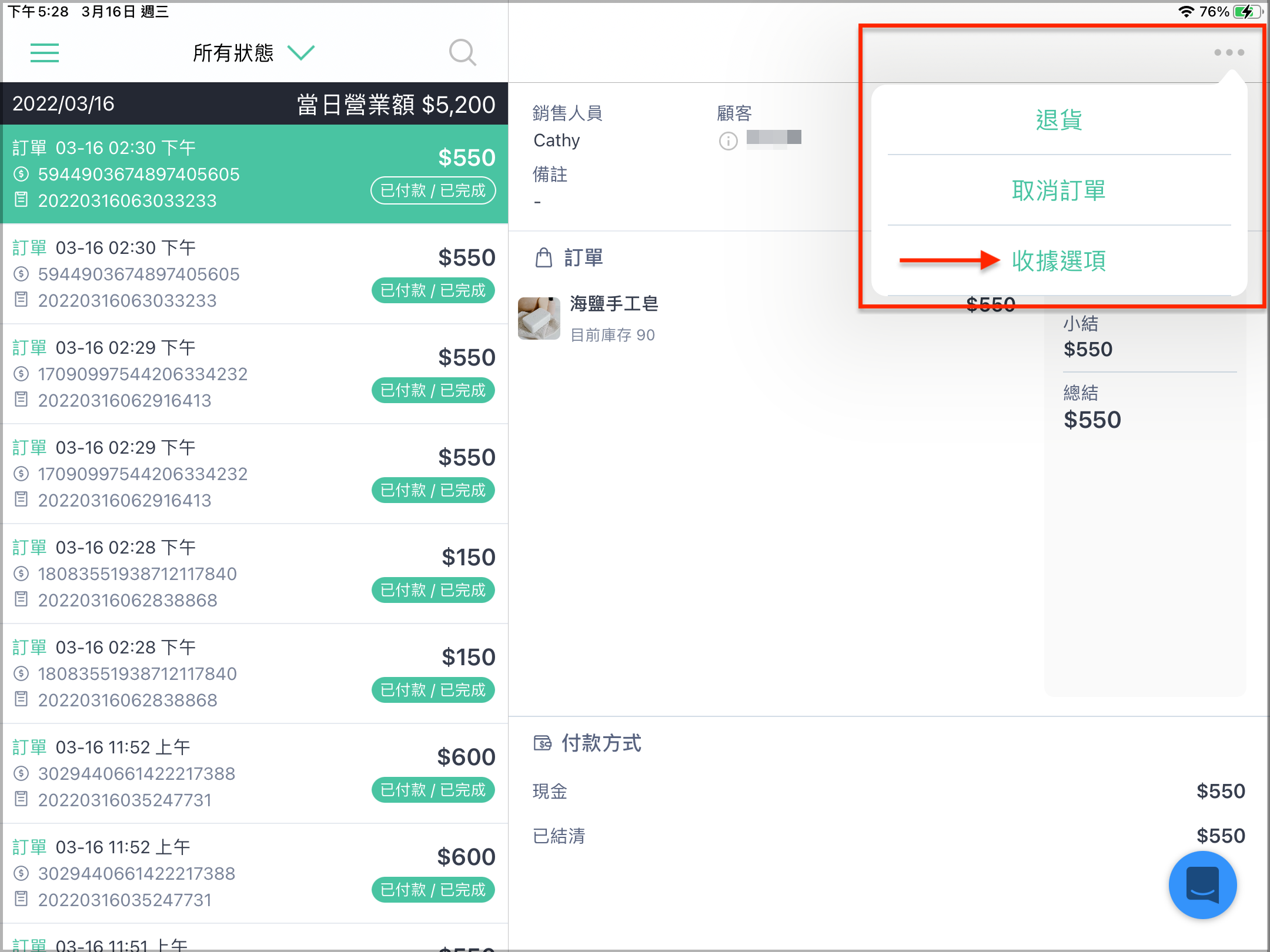Tap the Cathy salesperson name
Image resolution: width=1270 pixels, height=952 pixels.
tap(556, 140)
